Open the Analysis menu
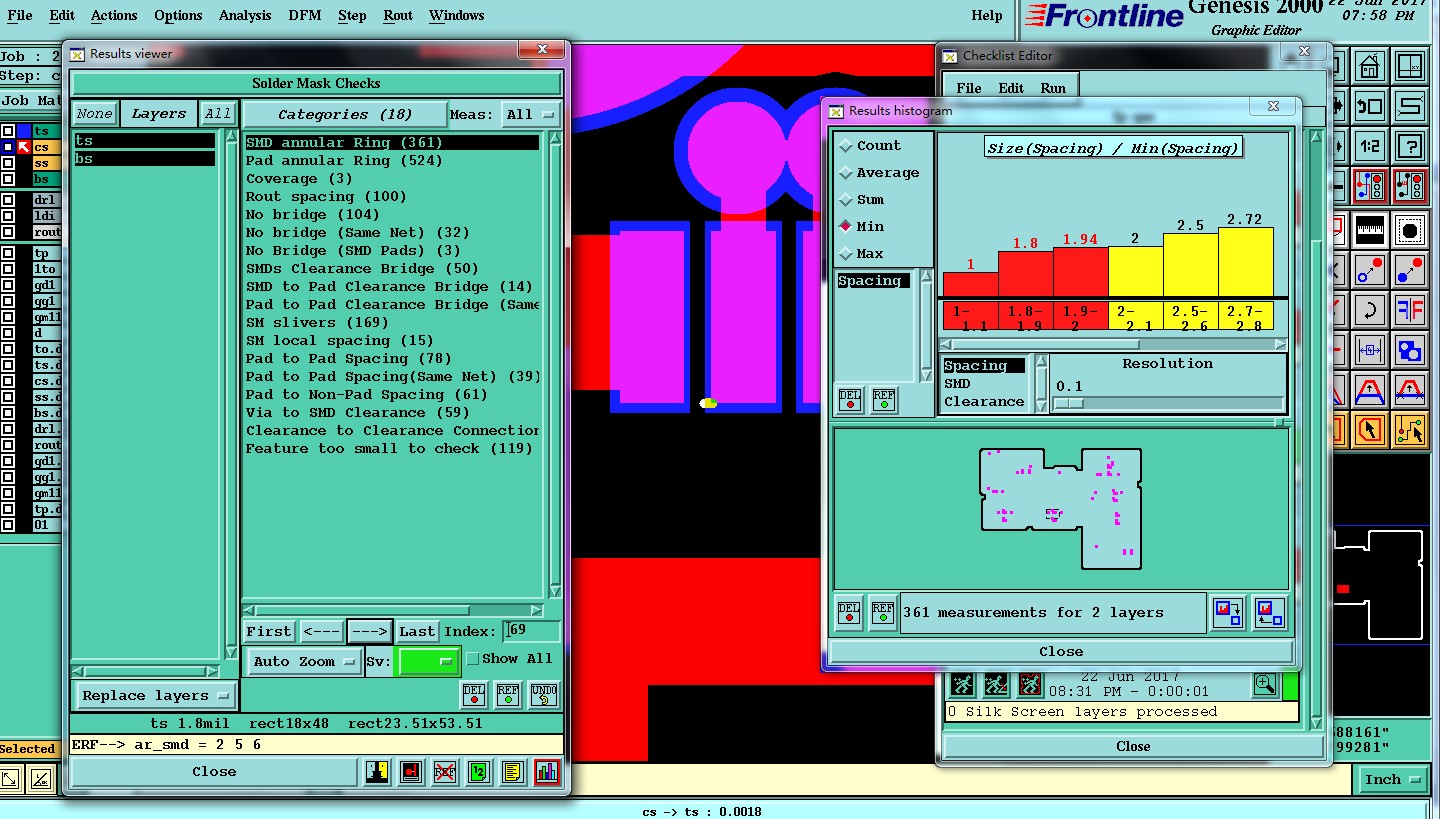 (x=245, y=15)
